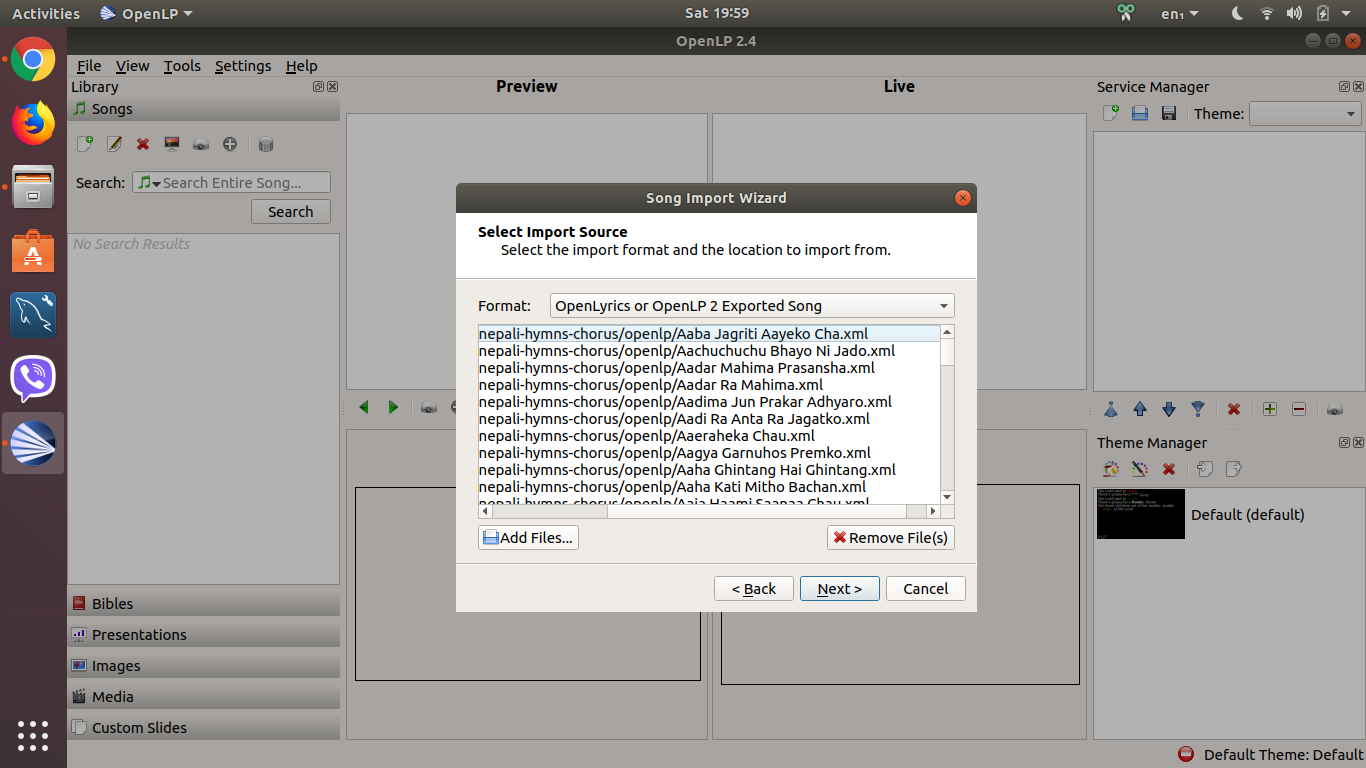Screen dimensions: 1366x768
Task: Move service item down one position
Action: (x=1168, y=409)
